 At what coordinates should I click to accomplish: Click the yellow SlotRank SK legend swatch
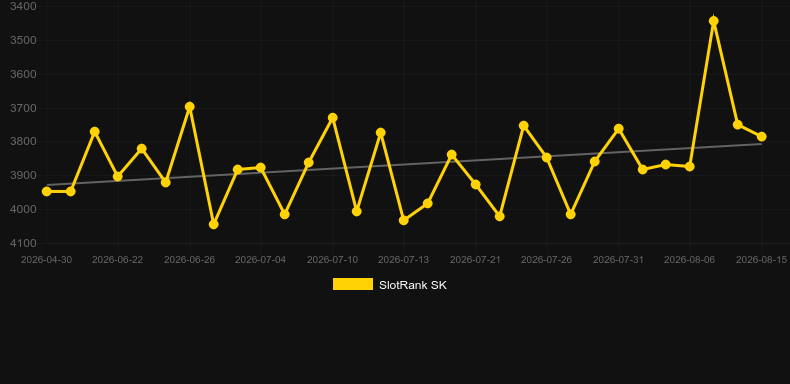click(353, 284)
